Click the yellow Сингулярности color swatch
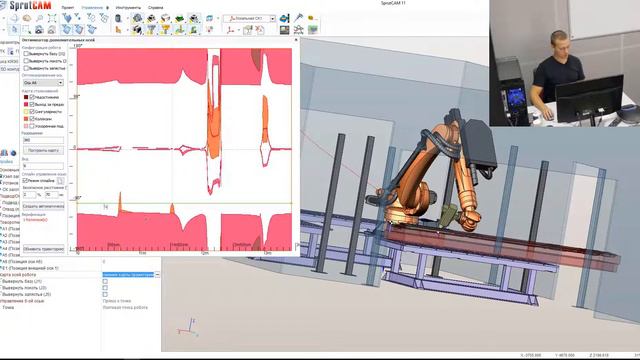640x360 pixels. pos(26,111)
